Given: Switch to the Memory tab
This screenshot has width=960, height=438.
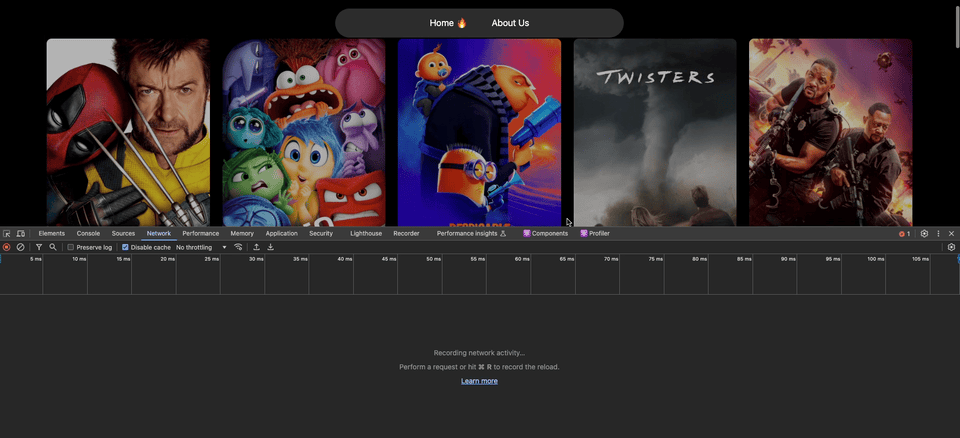Looking at the screenshot, I should pyautogui.click(x=242, y=233).
